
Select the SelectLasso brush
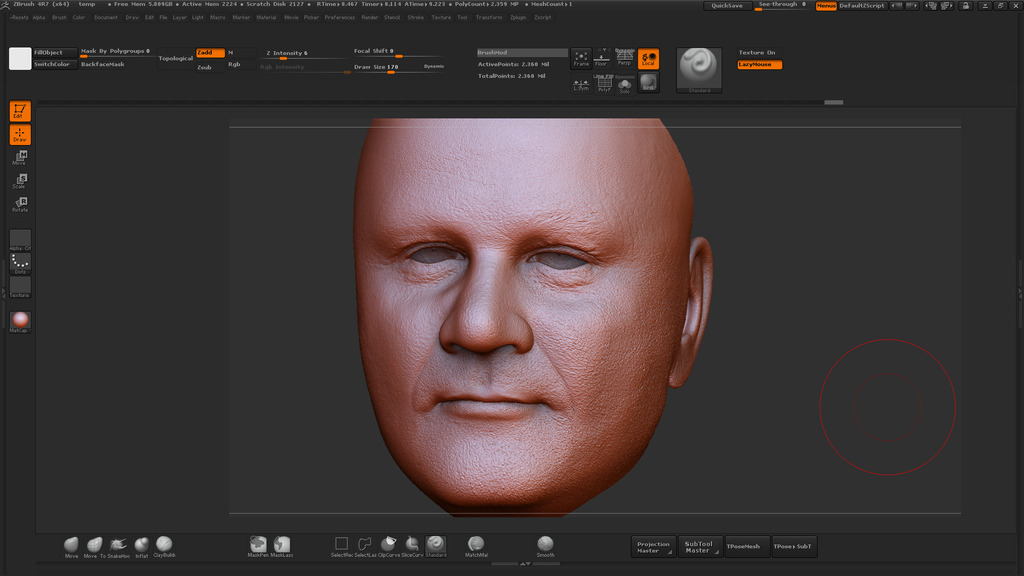point(365,547)
